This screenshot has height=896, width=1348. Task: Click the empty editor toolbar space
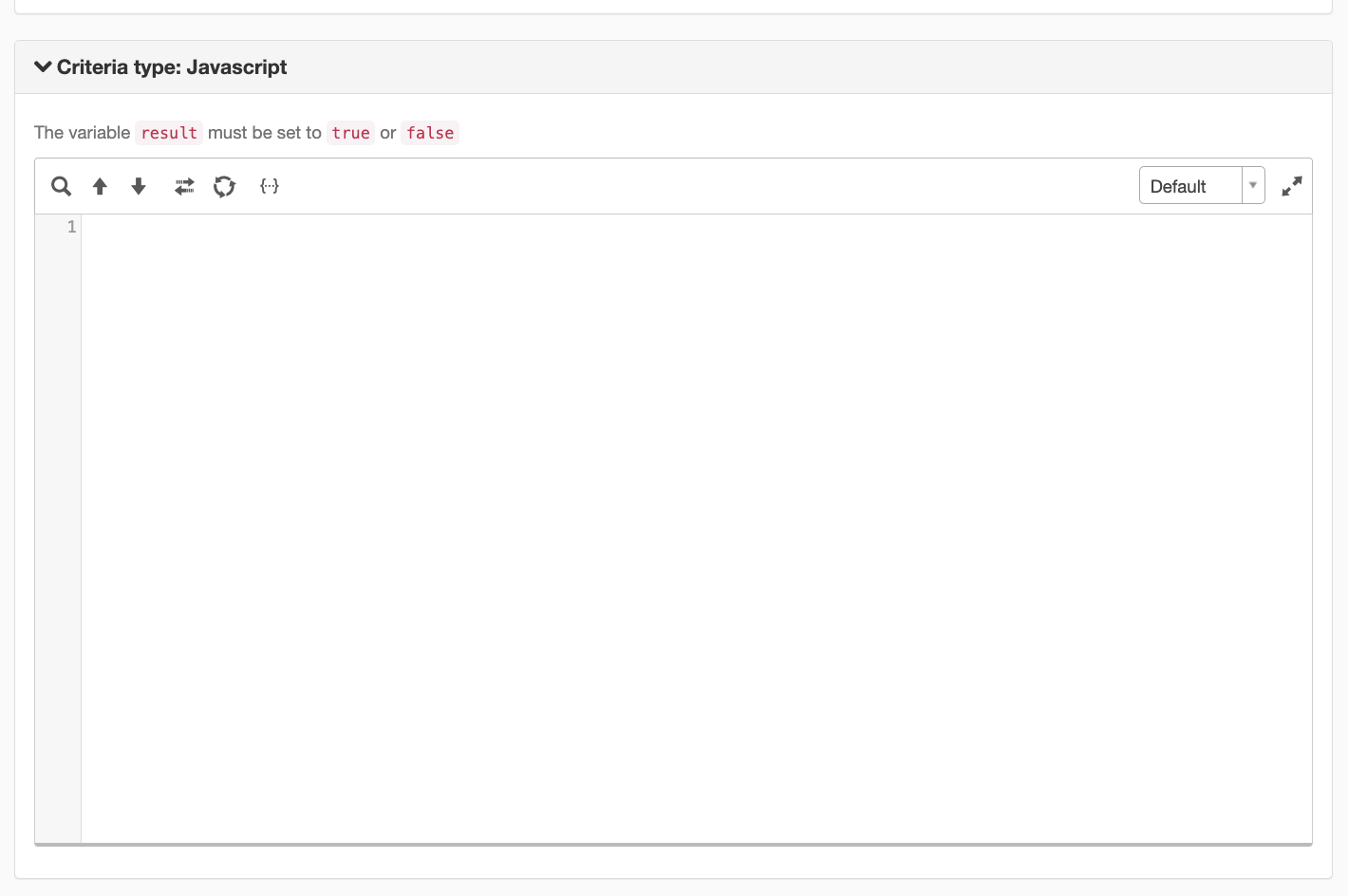click(707, 186)
